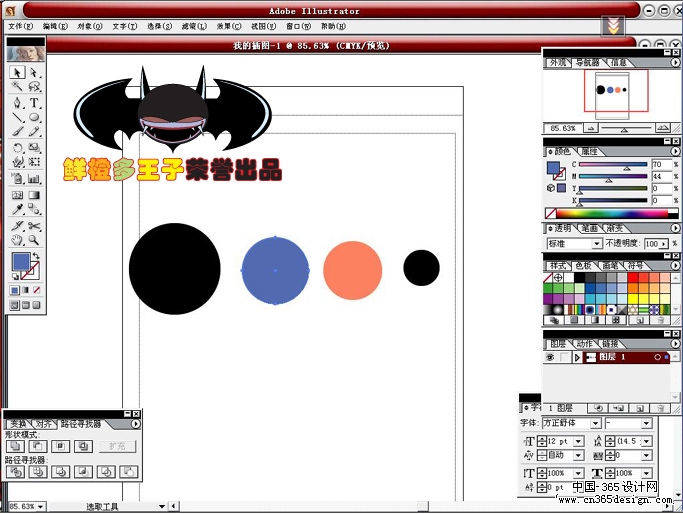Open the 效果(C) menu

tap(229, 26)
